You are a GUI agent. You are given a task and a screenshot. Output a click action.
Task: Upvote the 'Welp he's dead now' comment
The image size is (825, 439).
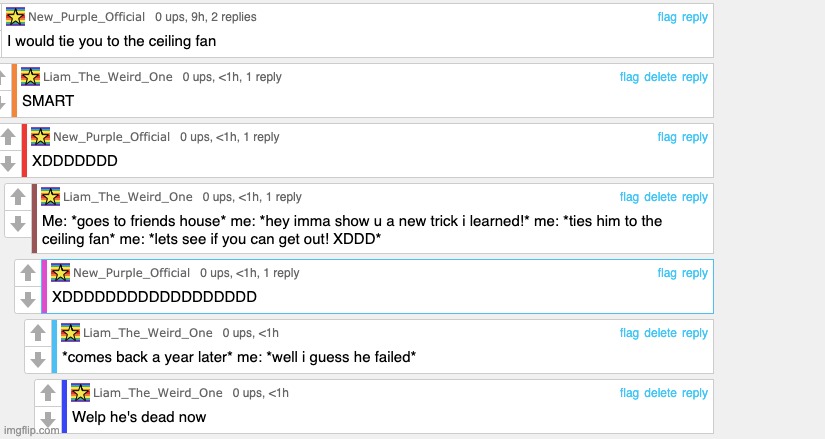(x=48, y=393)
